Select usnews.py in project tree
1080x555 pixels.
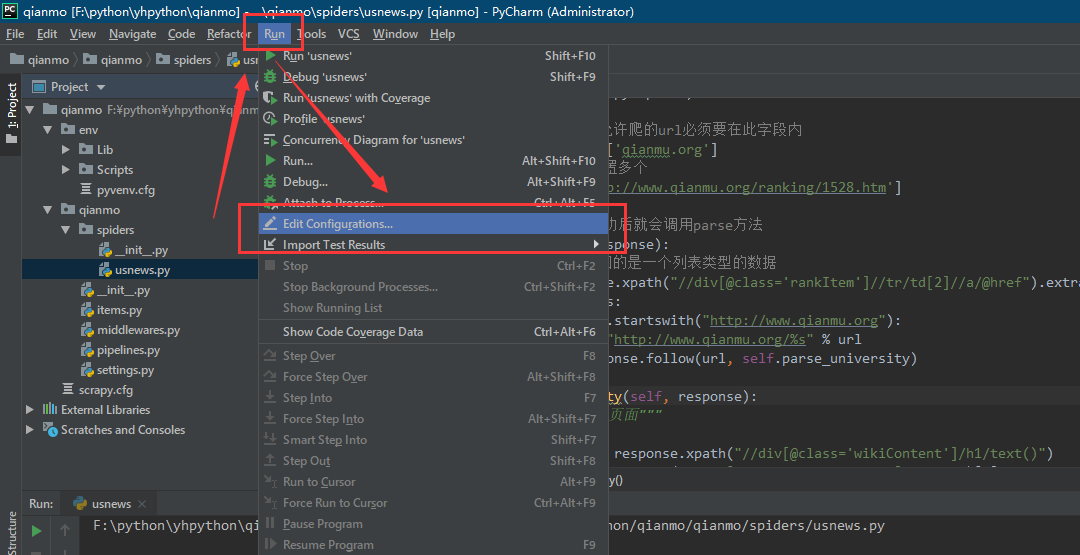tap(143, 270)
